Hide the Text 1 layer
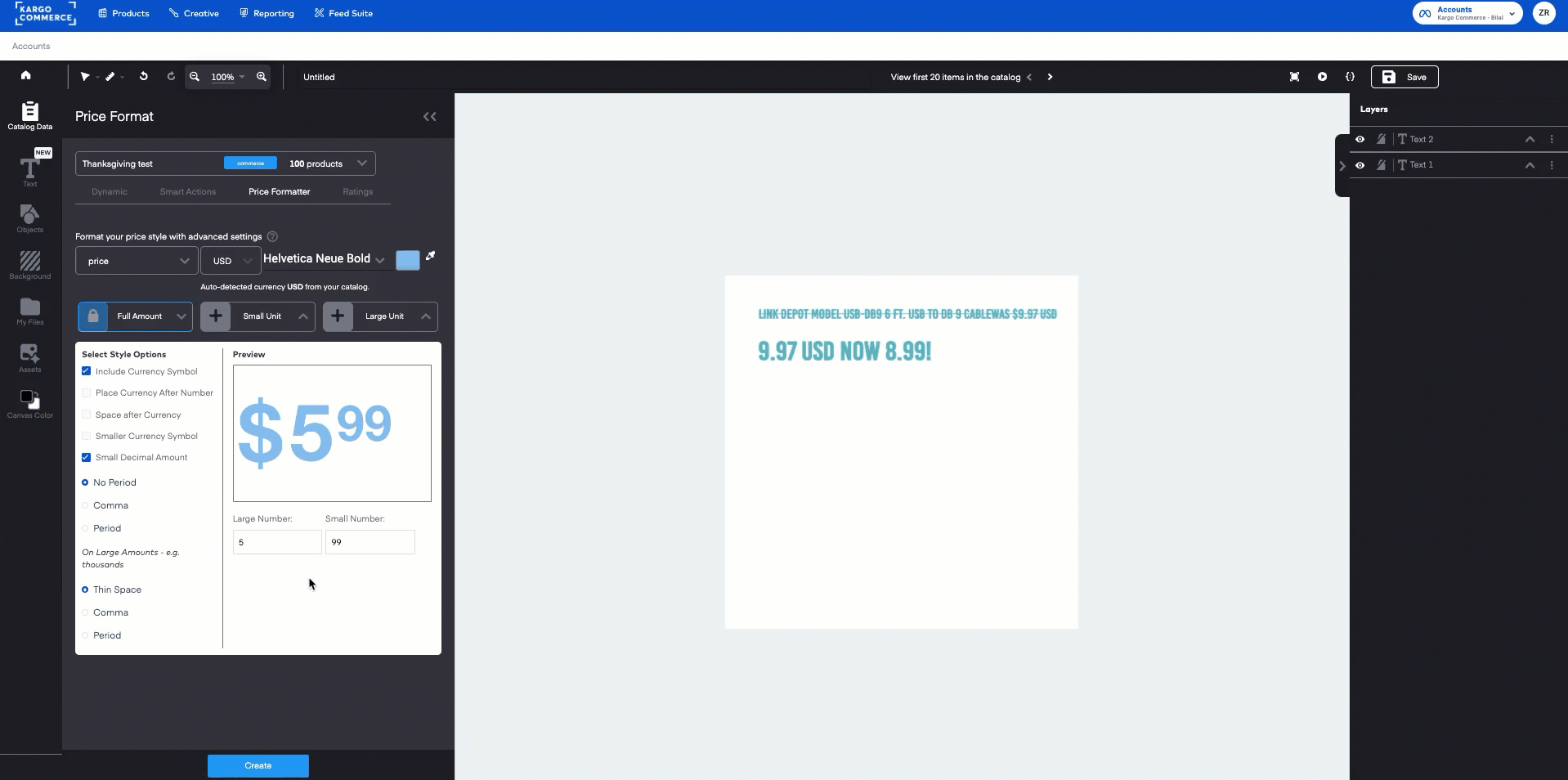Screen dimensions: 1568x780 (1360, 165)
